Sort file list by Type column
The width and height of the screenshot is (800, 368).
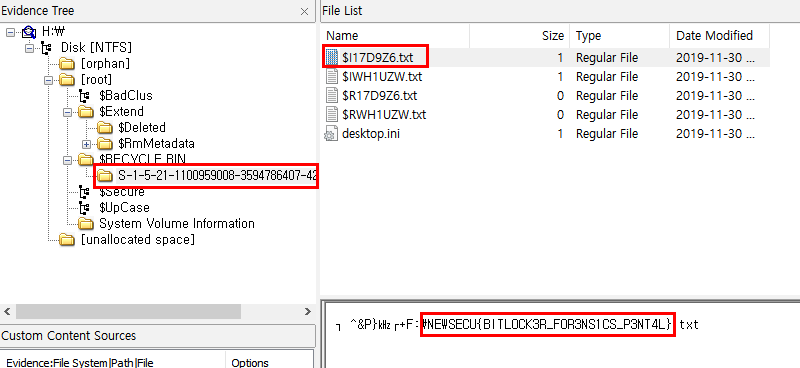pyautogui.click(x=619, y=36)
